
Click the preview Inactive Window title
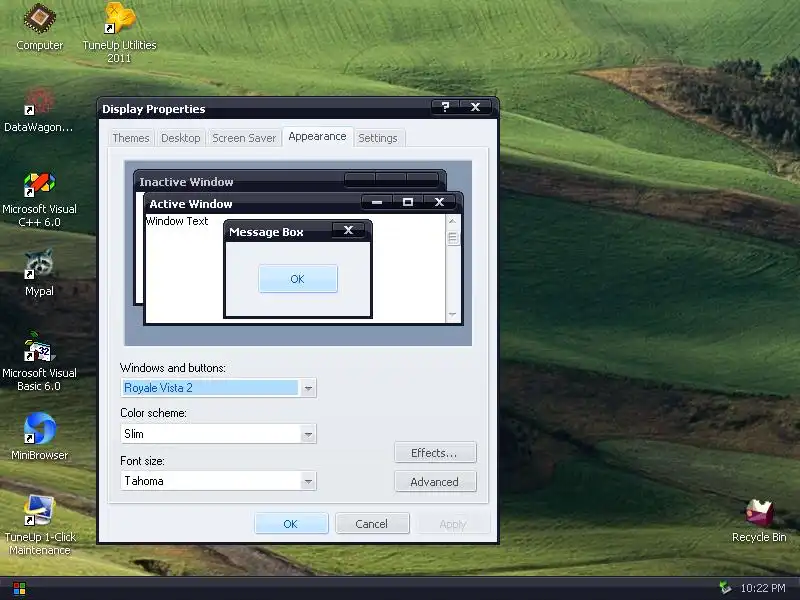[186, 182]
